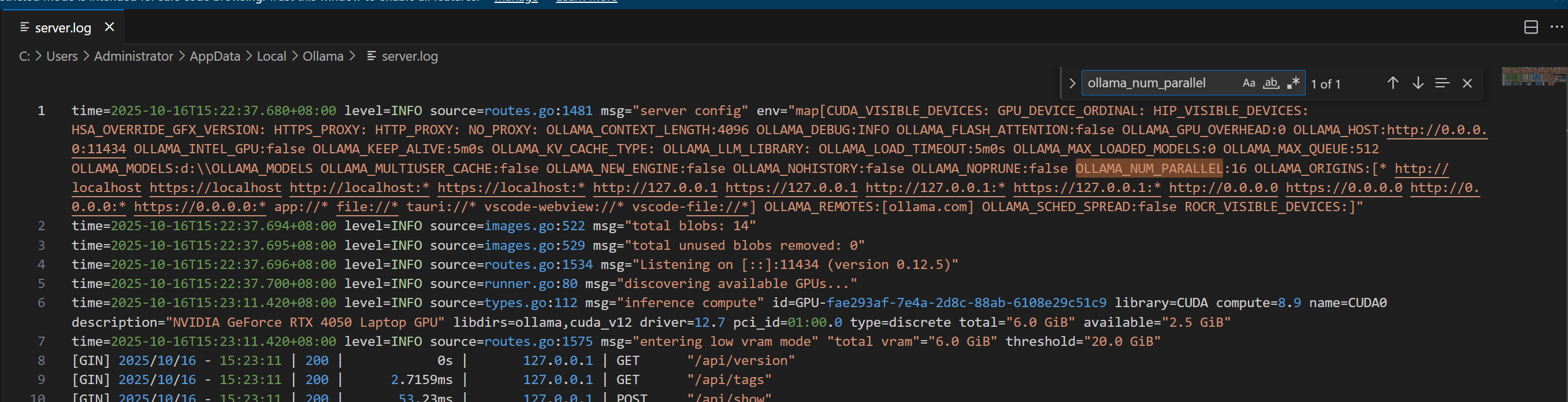Open the http://localhost:* link

click(x=359, y=187)
